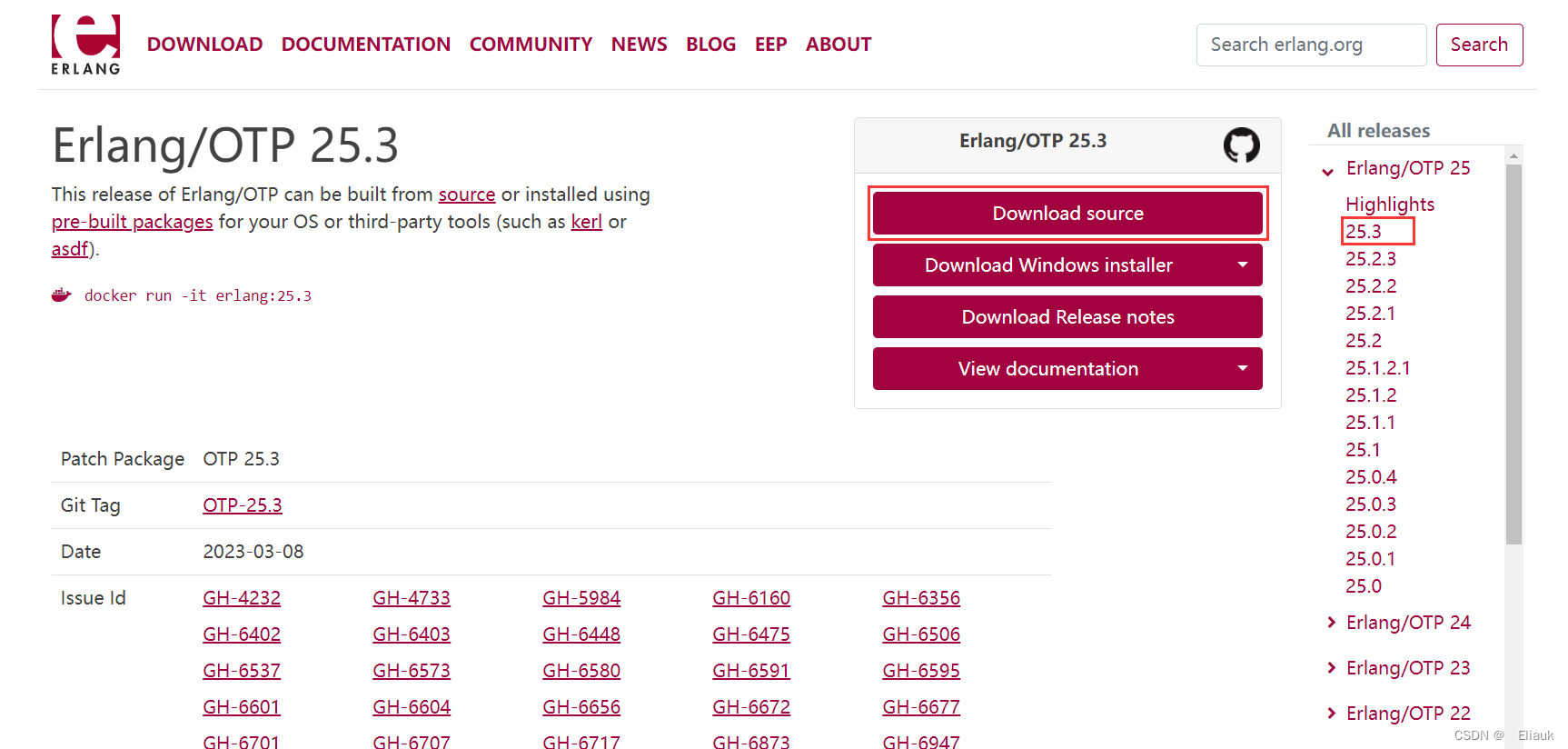Screen dimensions: 1568x749
Task: Select release 25.0.2 in the sidebar
Action: 1371,532
